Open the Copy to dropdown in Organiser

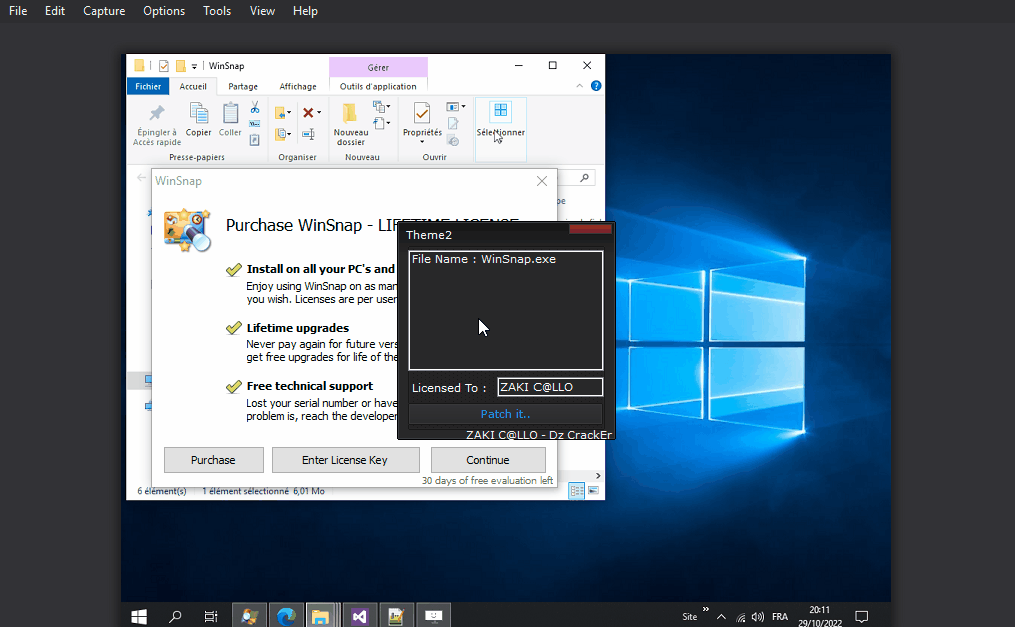click(x=283, y=134)
